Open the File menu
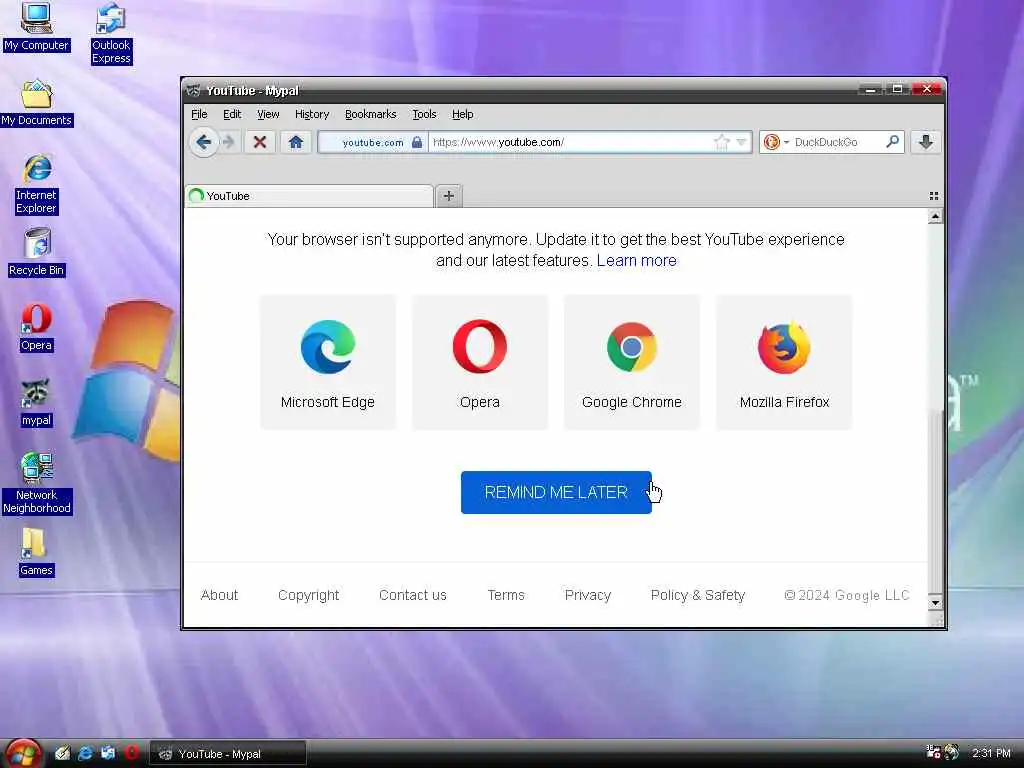The height and width of the screenshot is (768, 1024). (x=199, y=114)
